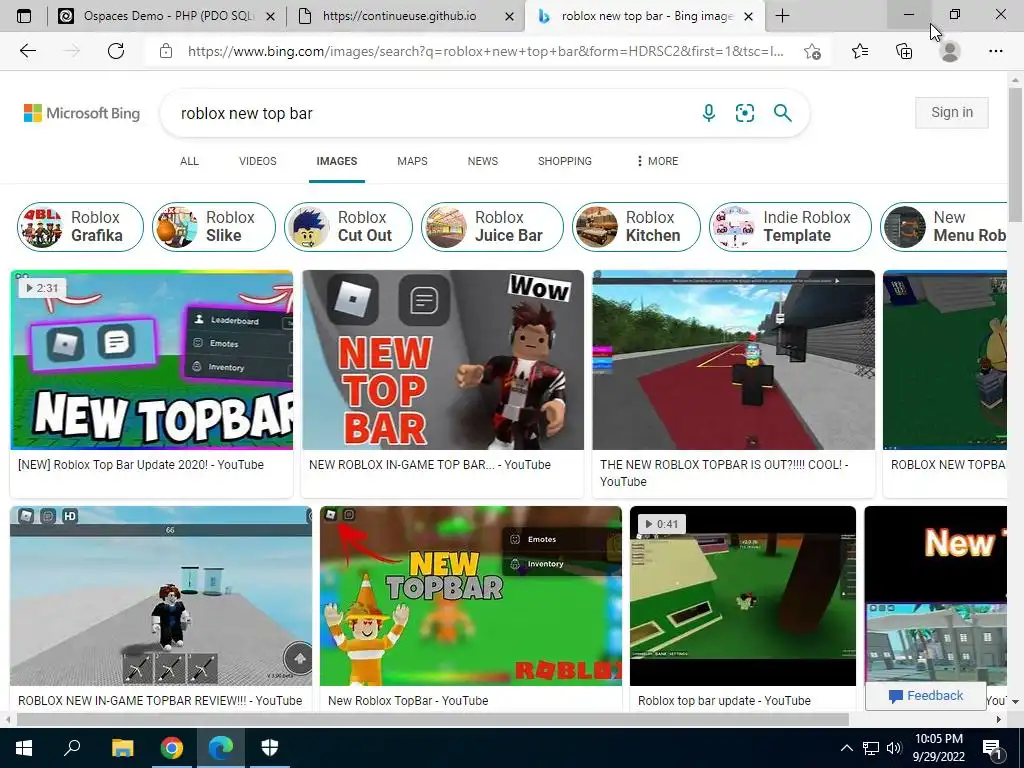Close the continueuse.github.io tab
Viewport: 1024px width, 768px height.
click(x=509, y=16)
